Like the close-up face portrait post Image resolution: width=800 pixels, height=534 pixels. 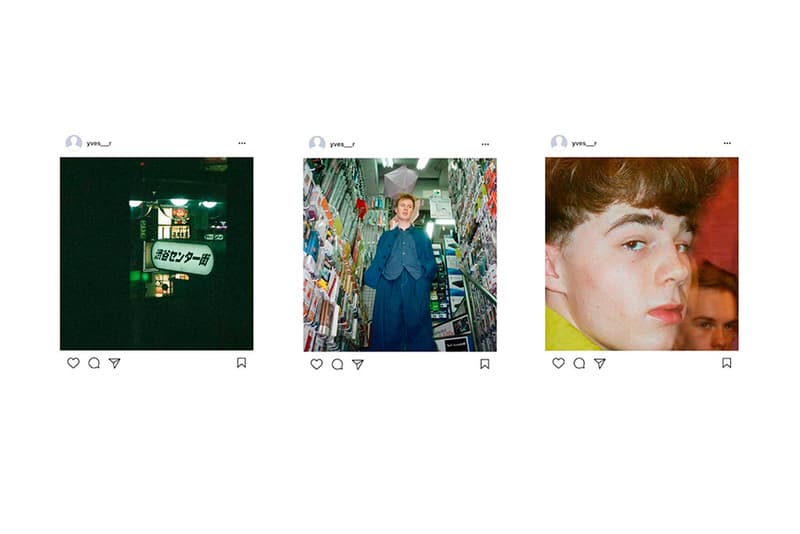[x=559, y=363]
